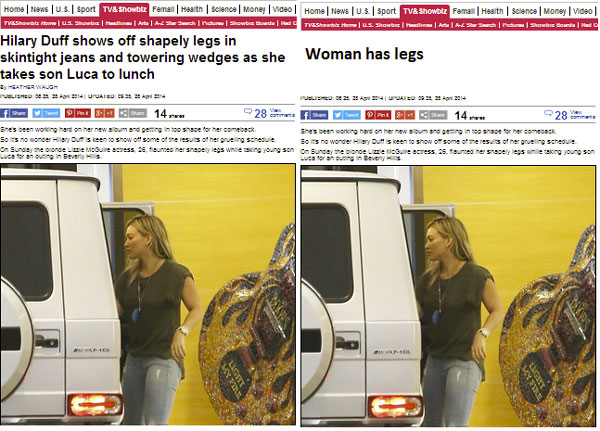Screen dimensions: 600x431
Task: Click the photo under the Hilary Duff article
Action: (x=148, y=294)
